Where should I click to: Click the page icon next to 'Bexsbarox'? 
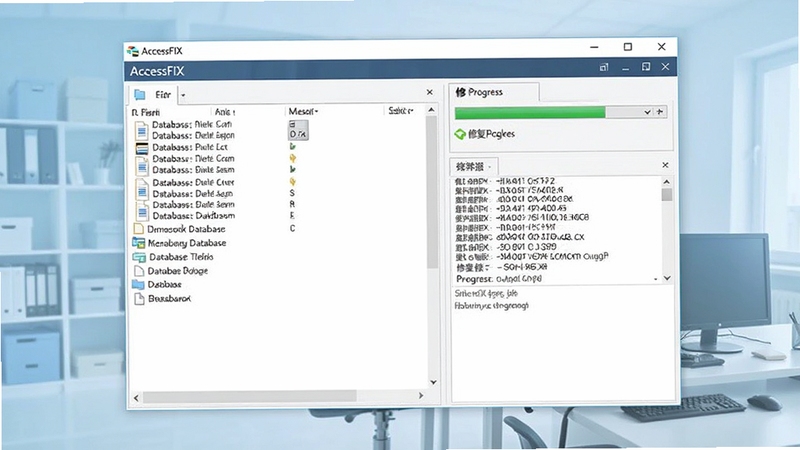click(x=139, y=298)
